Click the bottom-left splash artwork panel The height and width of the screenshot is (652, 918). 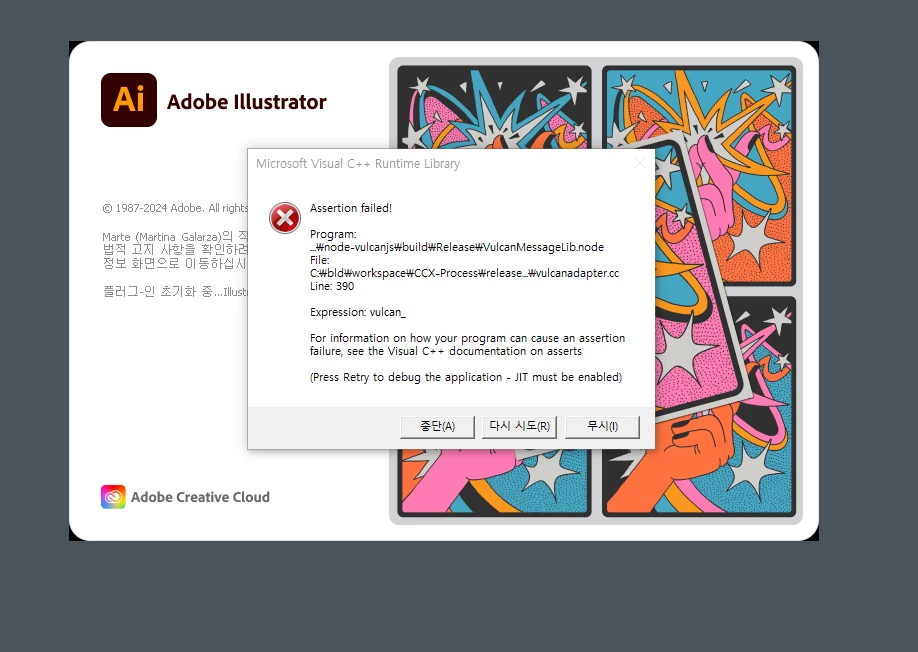click(x=495, y=483)
